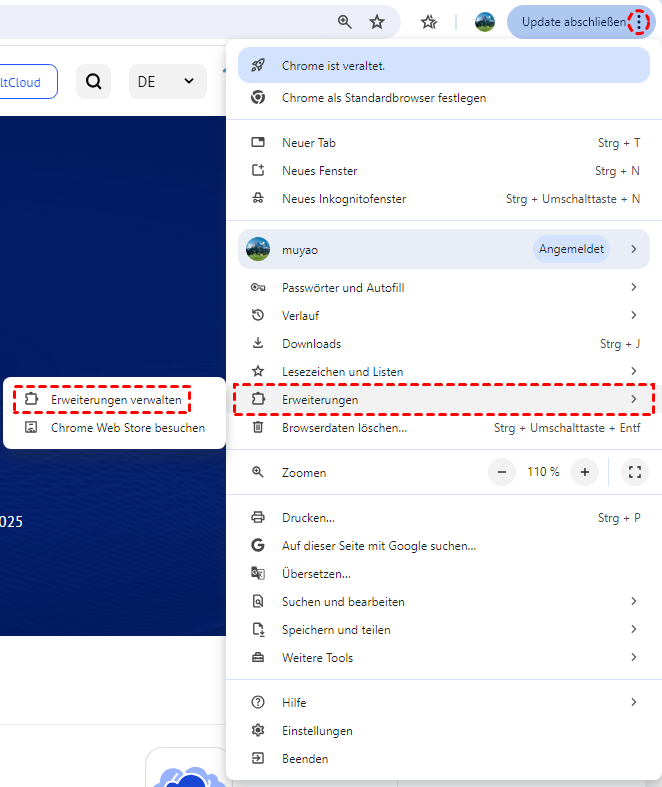Open 'Suchen und bearbeiten' submenu
Viewport: 662px width, 787px height.
pyautogui.click(x=444, y=601)
